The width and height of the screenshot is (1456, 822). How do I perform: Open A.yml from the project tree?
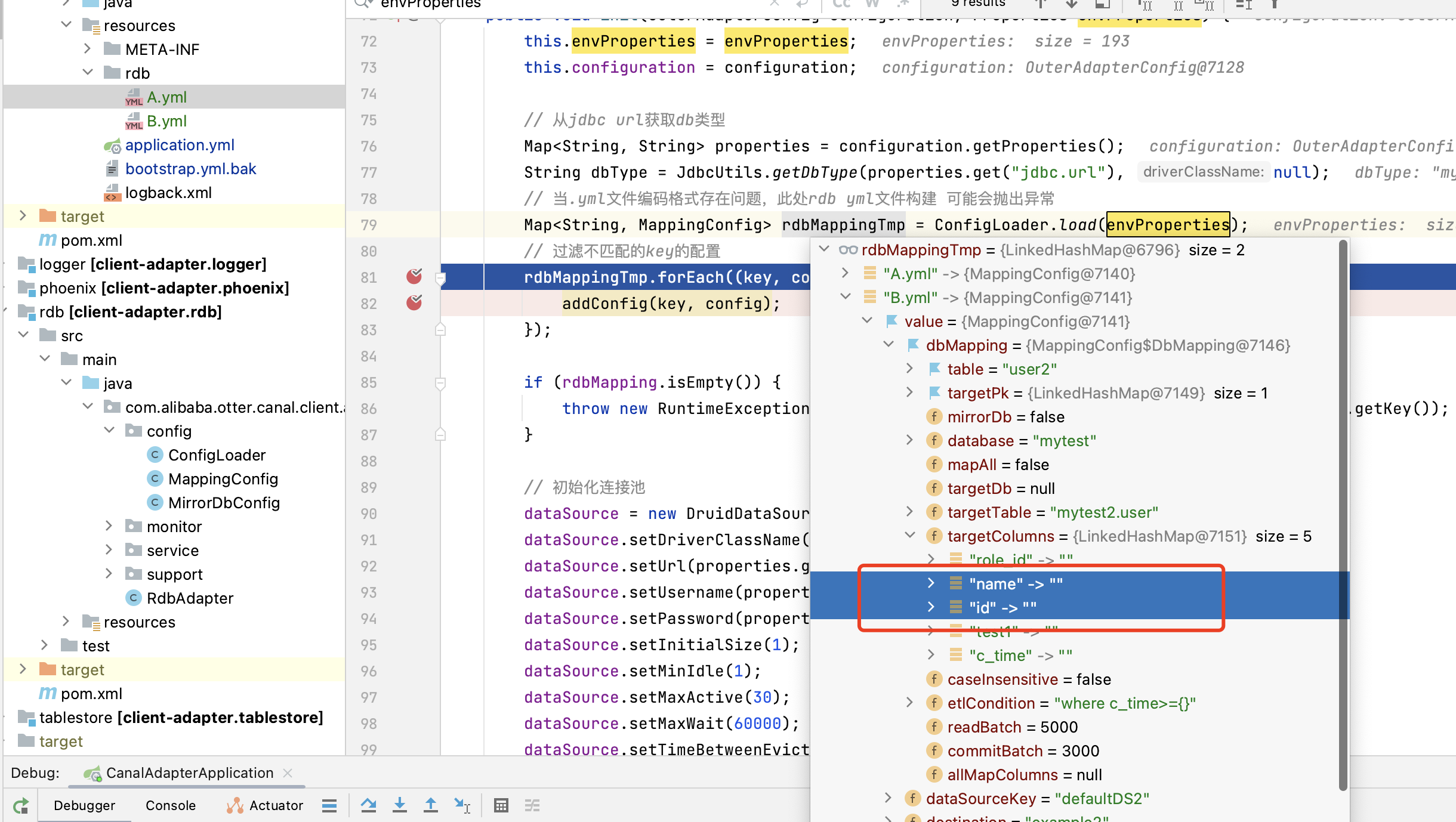166,97
